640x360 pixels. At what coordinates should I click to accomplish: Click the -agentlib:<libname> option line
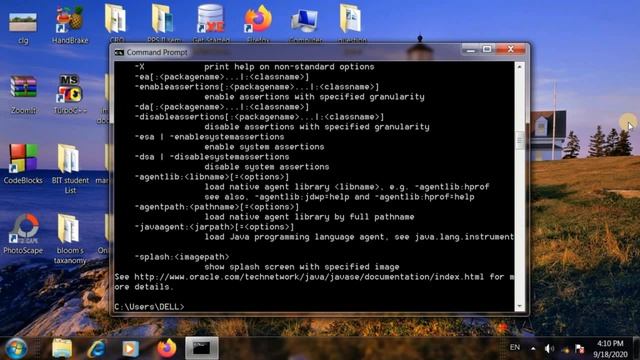click(x=212, y=177)
